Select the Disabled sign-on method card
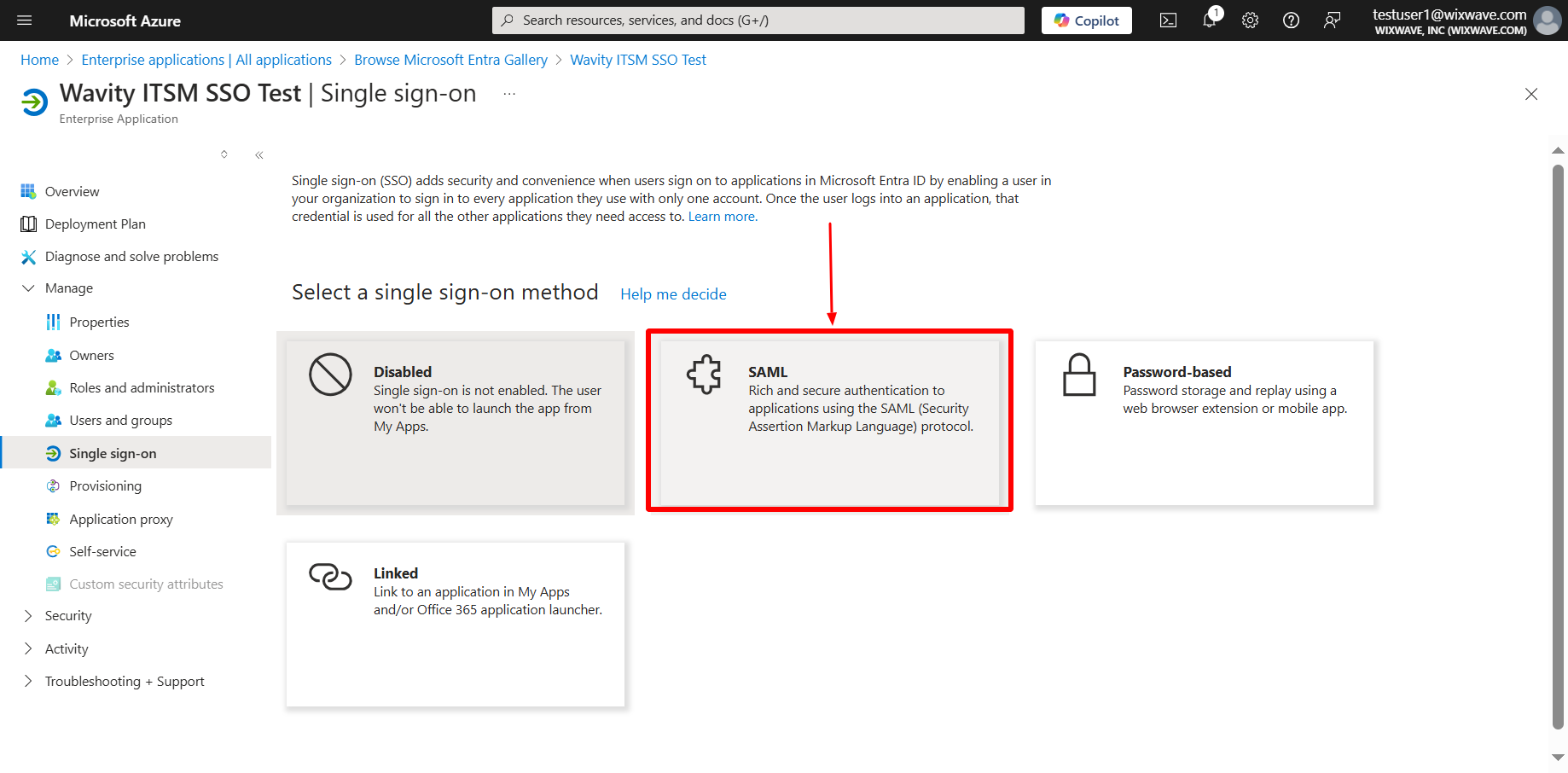The height and width of the screenshot is (773, 1568). pyautogui.click(x=456, y=423)
